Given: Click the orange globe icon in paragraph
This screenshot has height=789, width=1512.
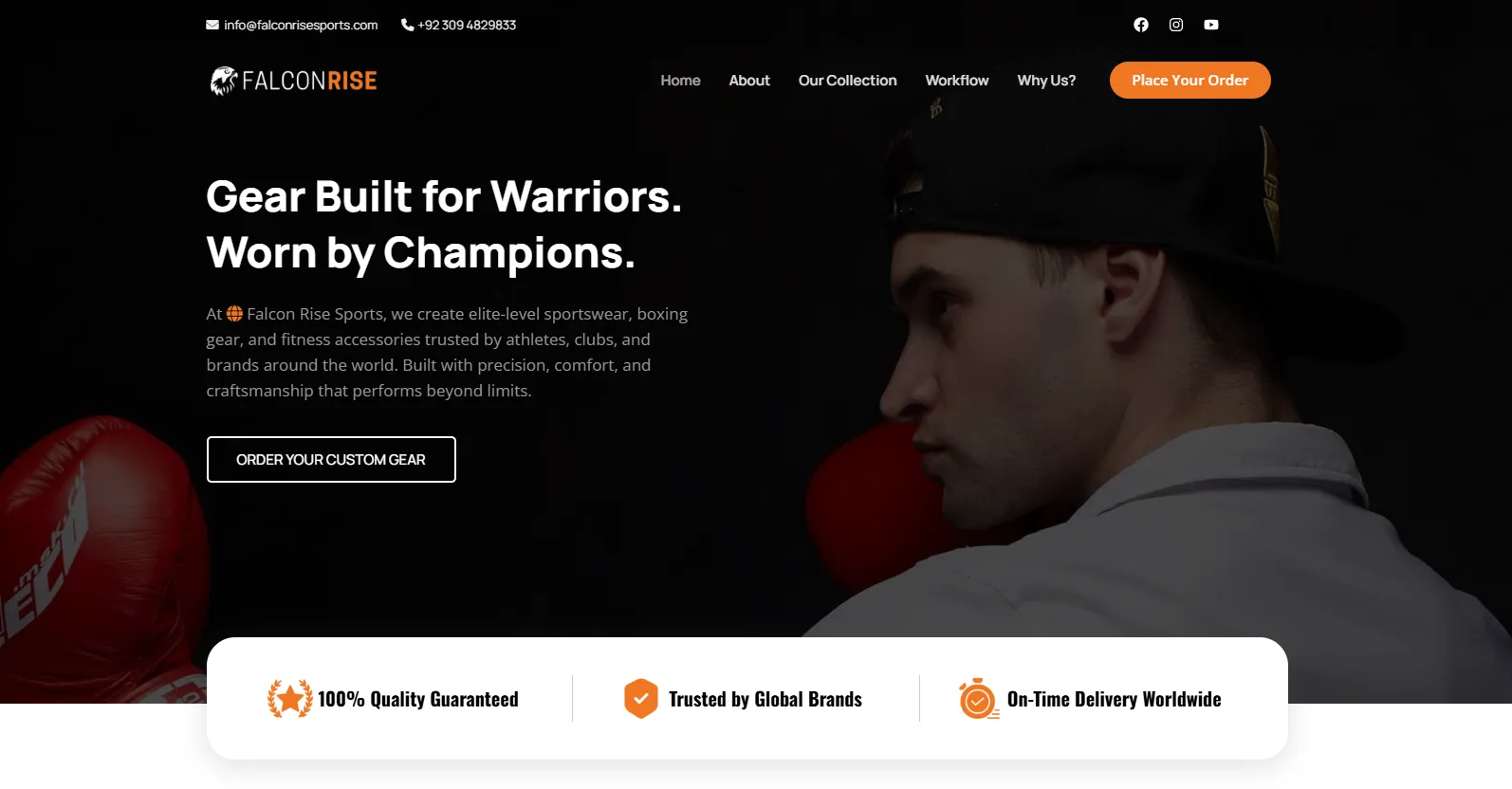Looking at the screenshot, I should click(234, 314).
